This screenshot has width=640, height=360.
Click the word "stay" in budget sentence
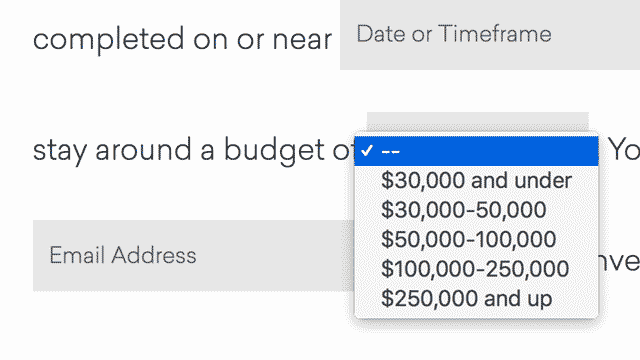(x=60, y=151)
